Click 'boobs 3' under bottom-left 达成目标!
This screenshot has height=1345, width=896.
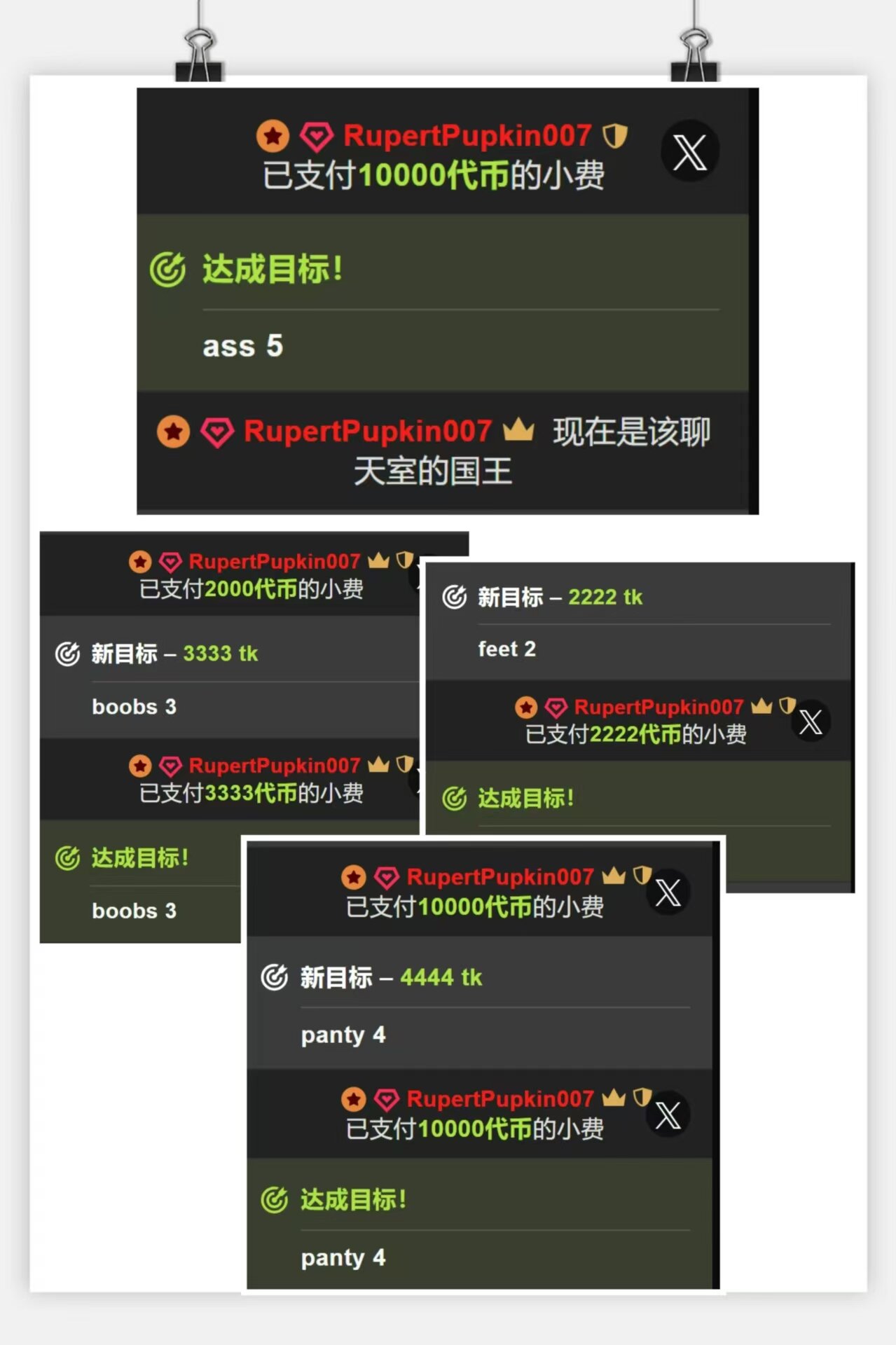click(135, 911)
